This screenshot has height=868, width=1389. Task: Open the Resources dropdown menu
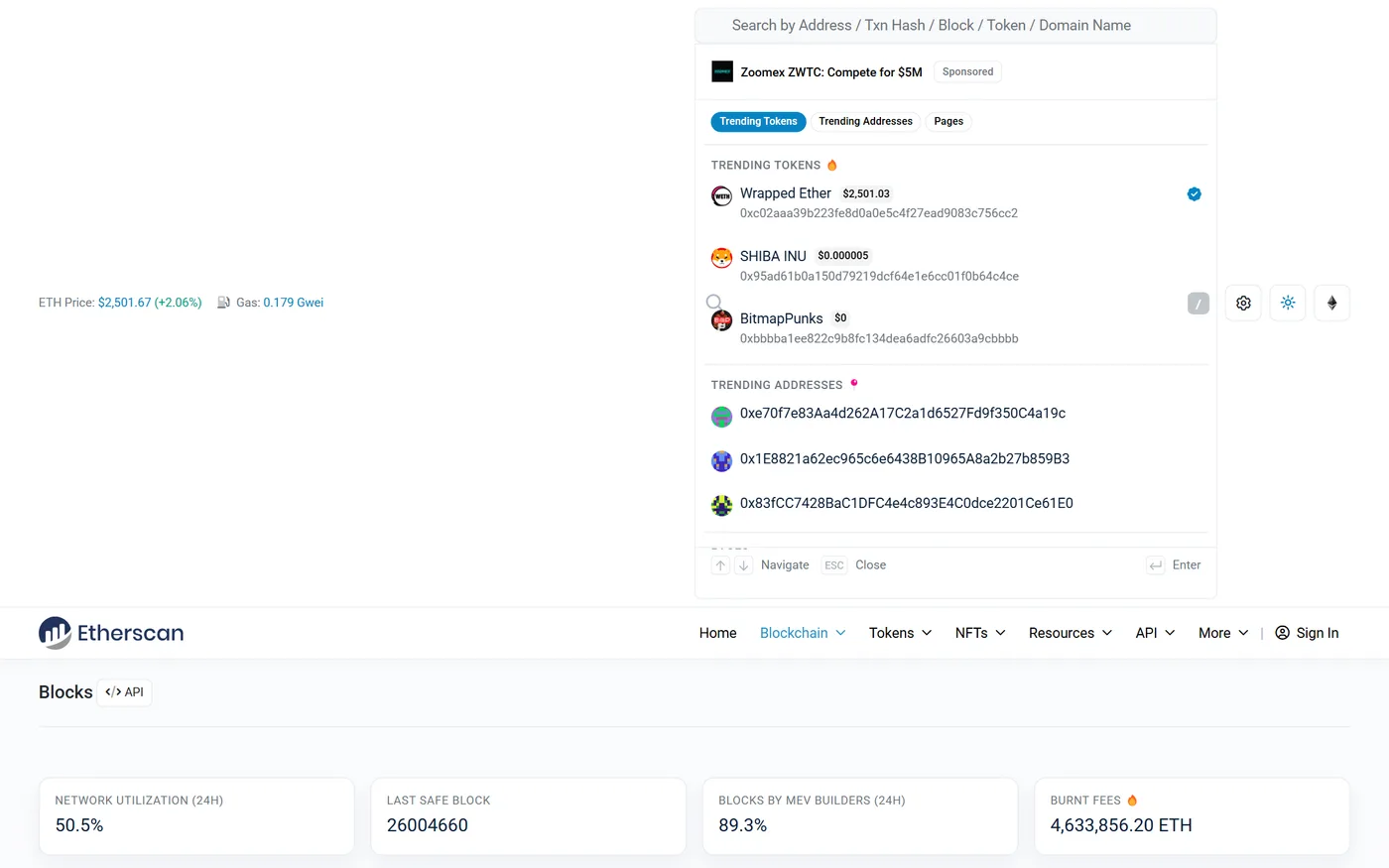(x=1071, y=633)
